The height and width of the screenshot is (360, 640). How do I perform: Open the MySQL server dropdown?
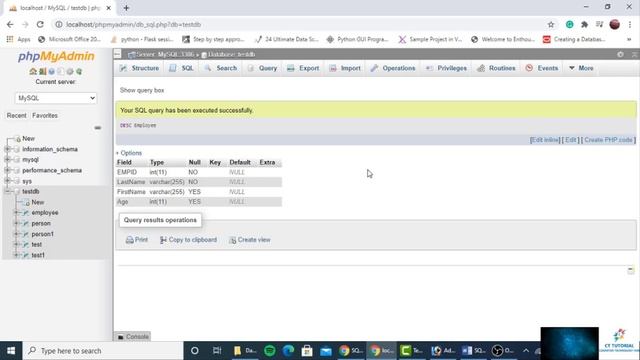pos(56,98)
